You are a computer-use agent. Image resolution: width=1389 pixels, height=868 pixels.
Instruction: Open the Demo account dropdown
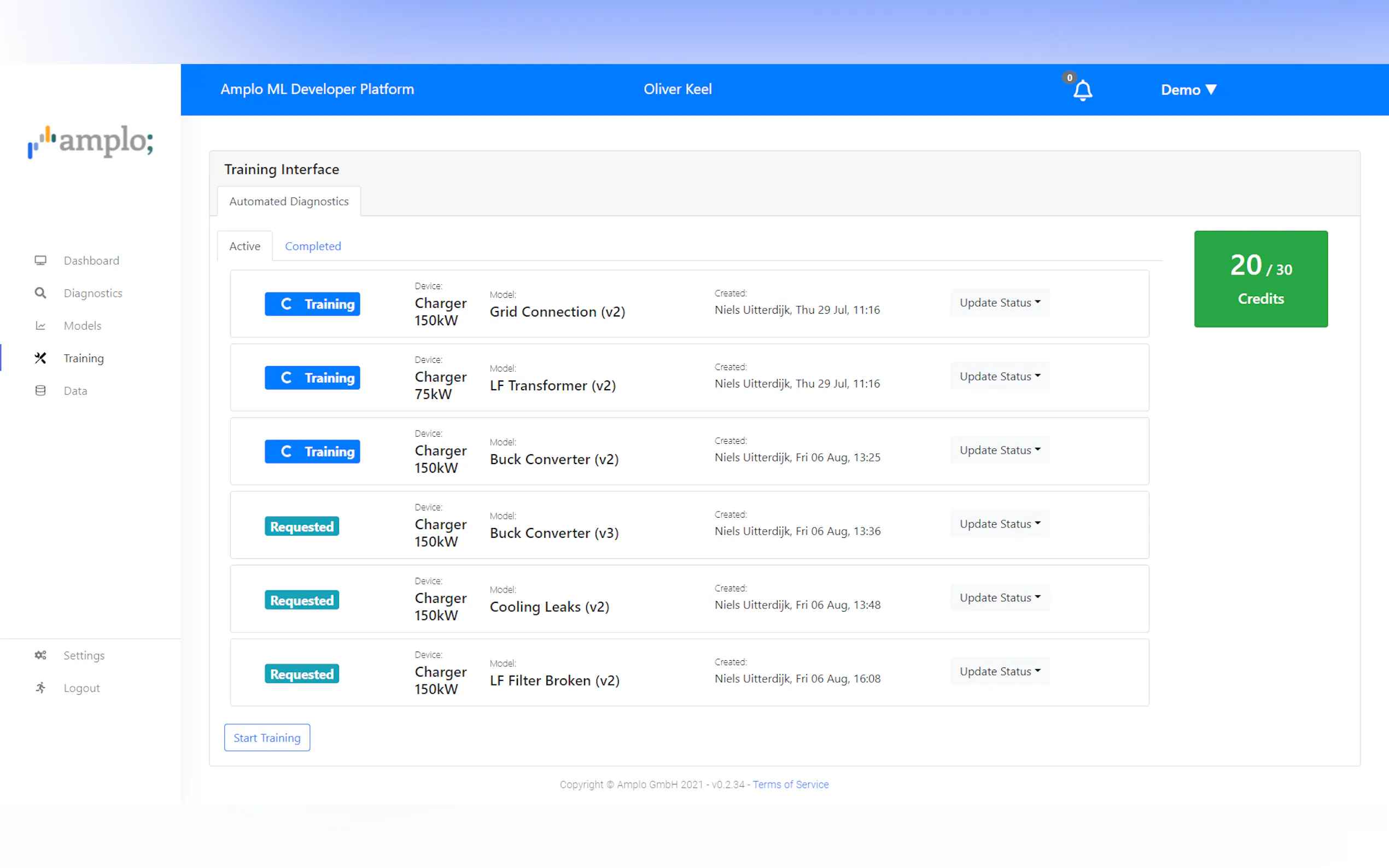(x=1188, y=90)
